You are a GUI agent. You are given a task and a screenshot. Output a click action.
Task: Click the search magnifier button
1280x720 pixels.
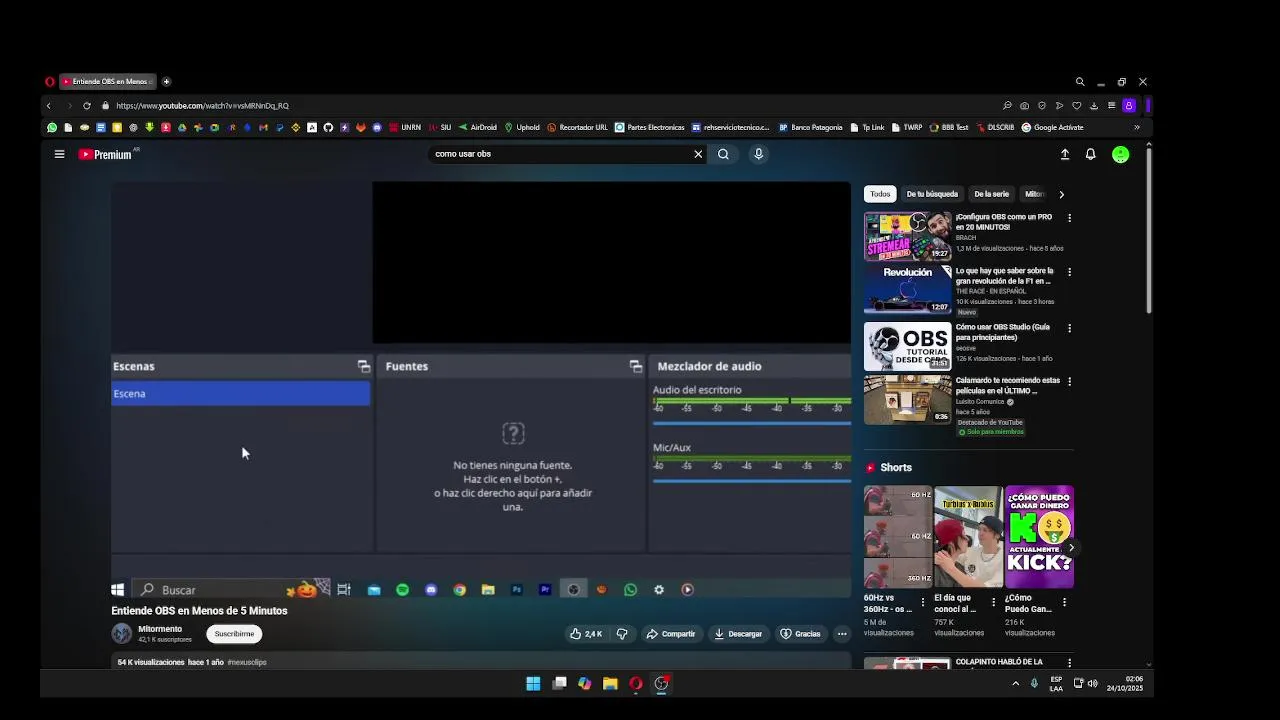click(x=723, y=154)
